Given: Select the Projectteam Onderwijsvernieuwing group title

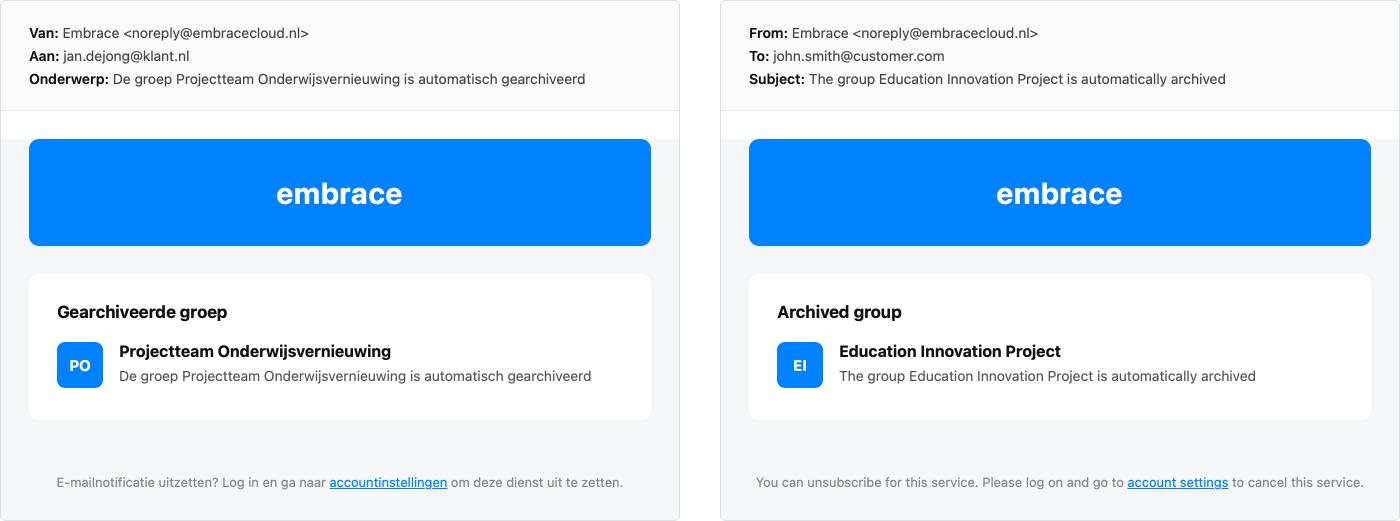Looking at the screenshot, I should [x=255, y=352].
